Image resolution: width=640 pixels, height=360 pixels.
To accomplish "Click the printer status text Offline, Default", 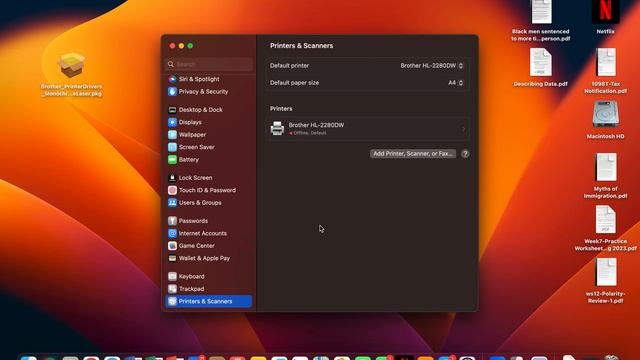I will click(x=310, y=133).
